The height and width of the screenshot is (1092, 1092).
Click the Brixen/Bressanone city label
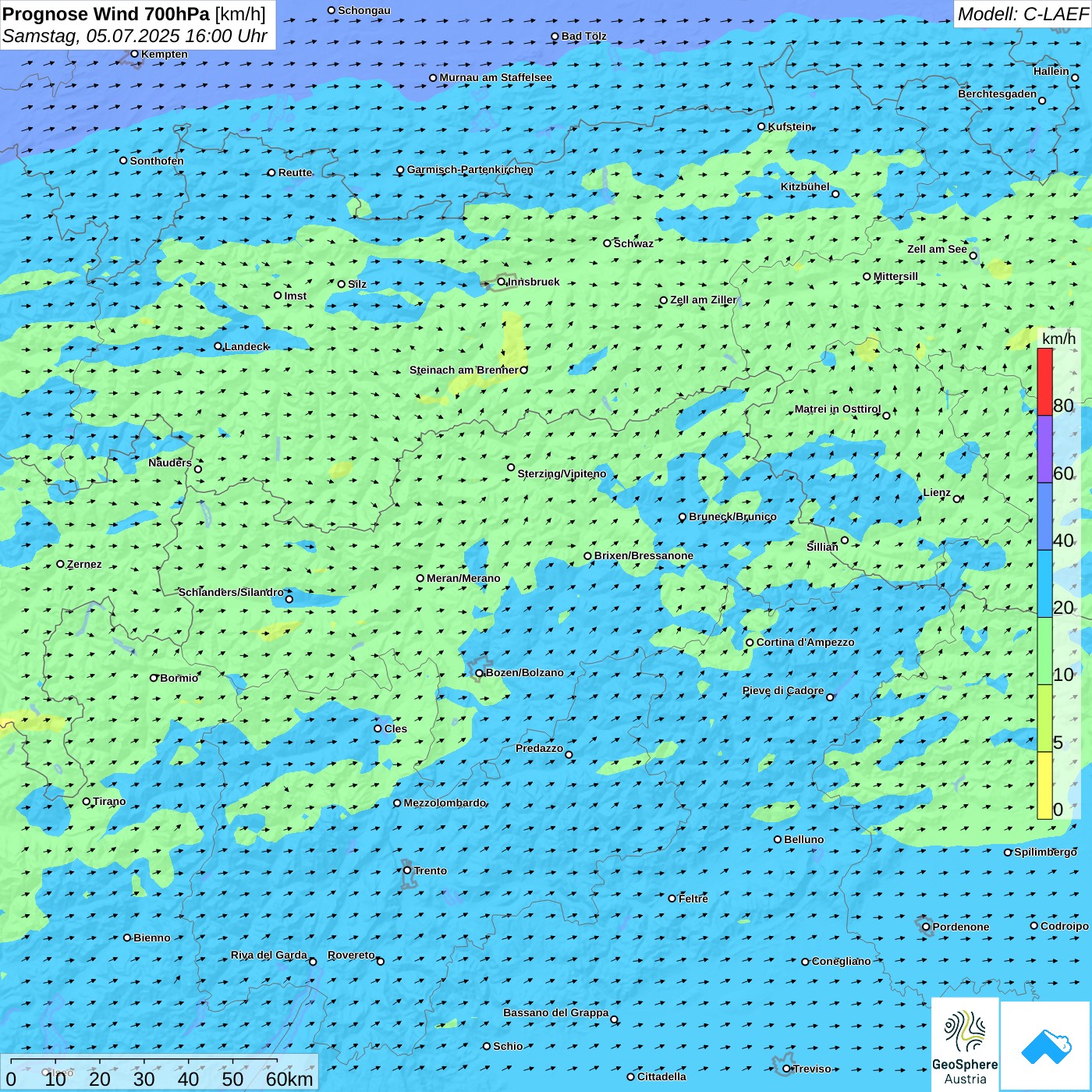643,556
